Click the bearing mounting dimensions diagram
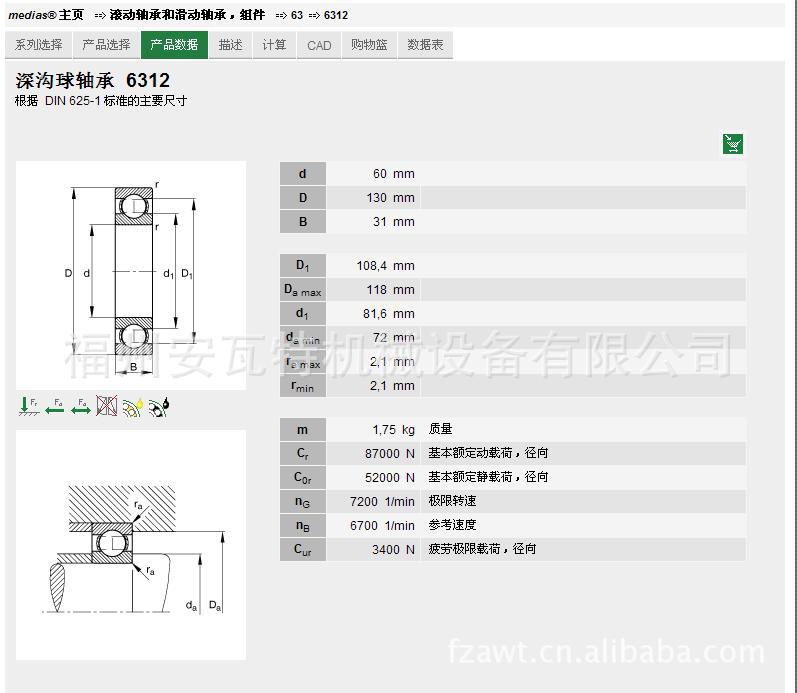The height and width of the screenshot is (693, 797). coord(131,545)
